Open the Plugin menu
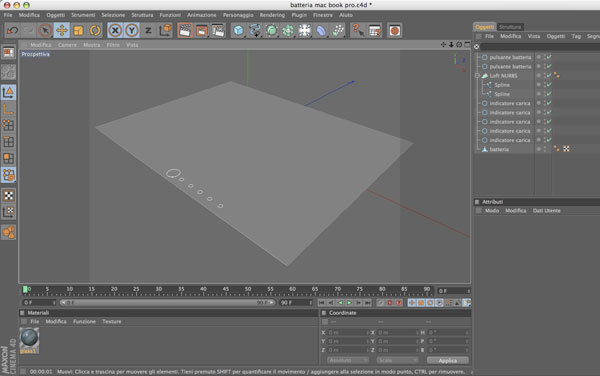This screenshot has height=376, width=600. pos(299,15)
